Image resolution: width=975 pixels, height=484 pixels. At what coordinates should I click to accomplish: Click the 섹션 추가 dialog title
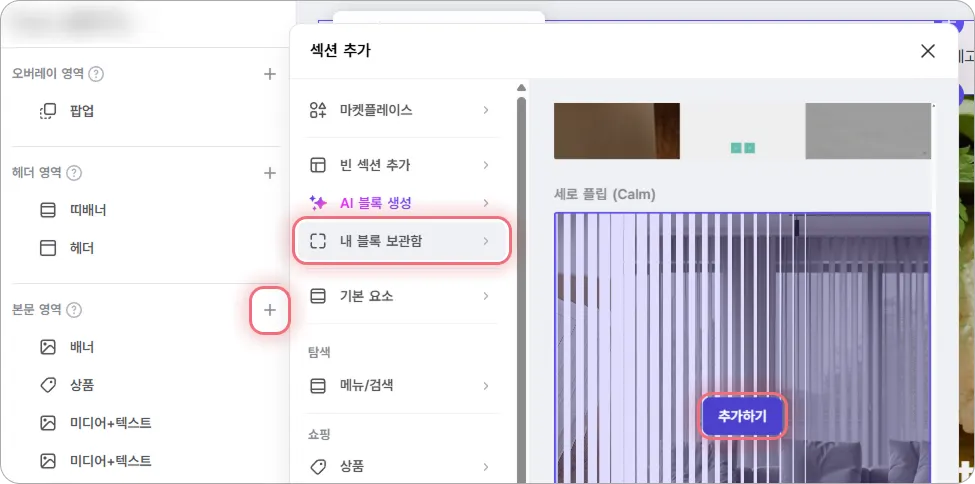[340, 50]
